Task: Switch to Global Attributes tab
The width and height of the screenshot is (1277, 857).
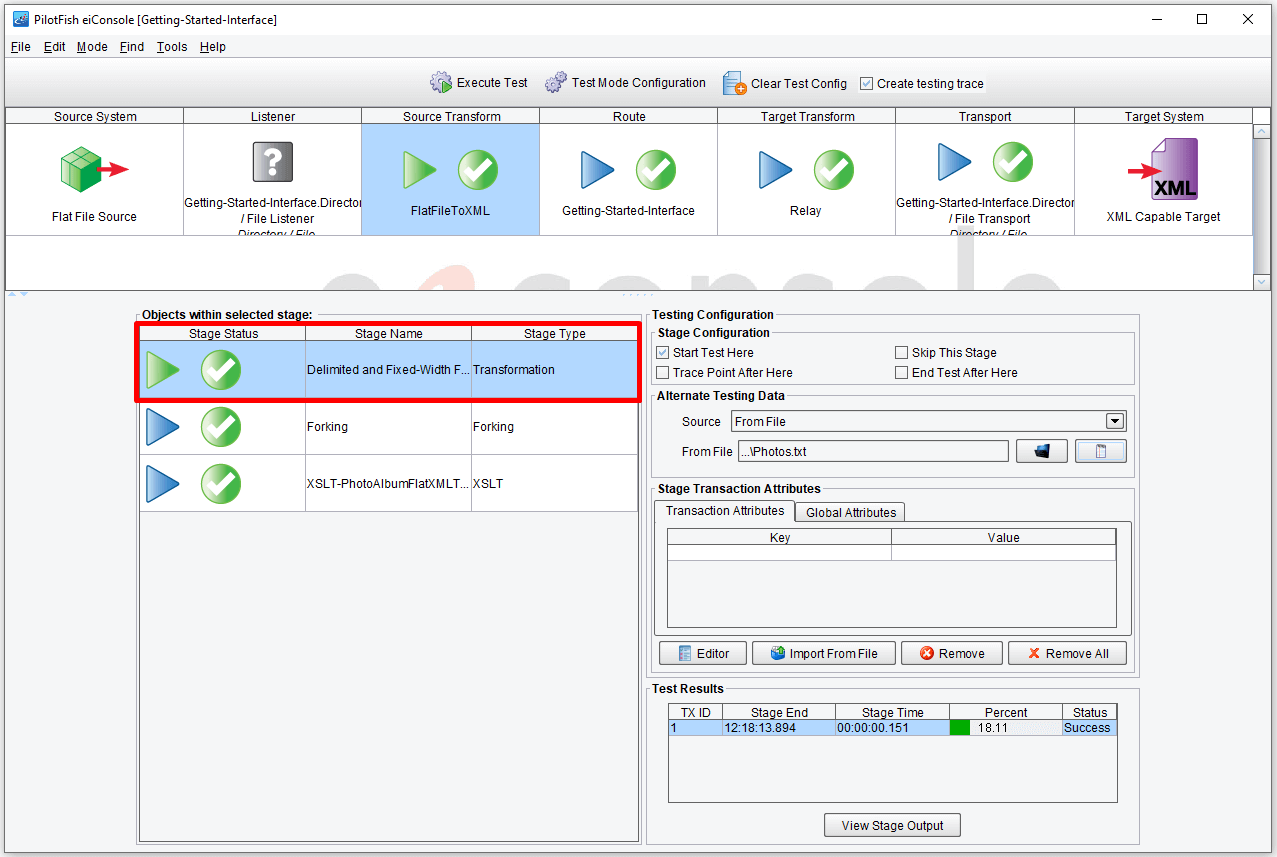Action: coord(851,512)
